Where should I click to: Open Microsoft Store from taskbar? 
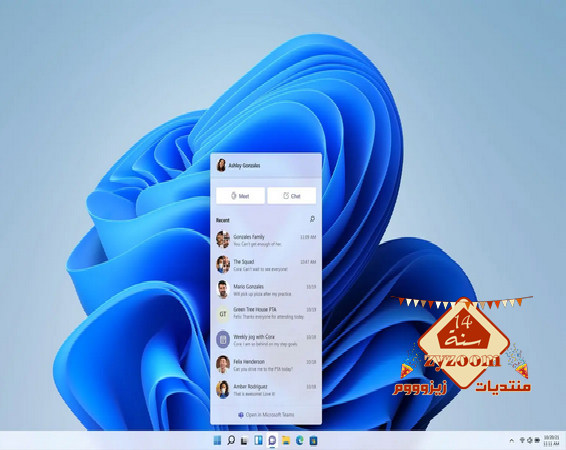[x=313, y=440]
